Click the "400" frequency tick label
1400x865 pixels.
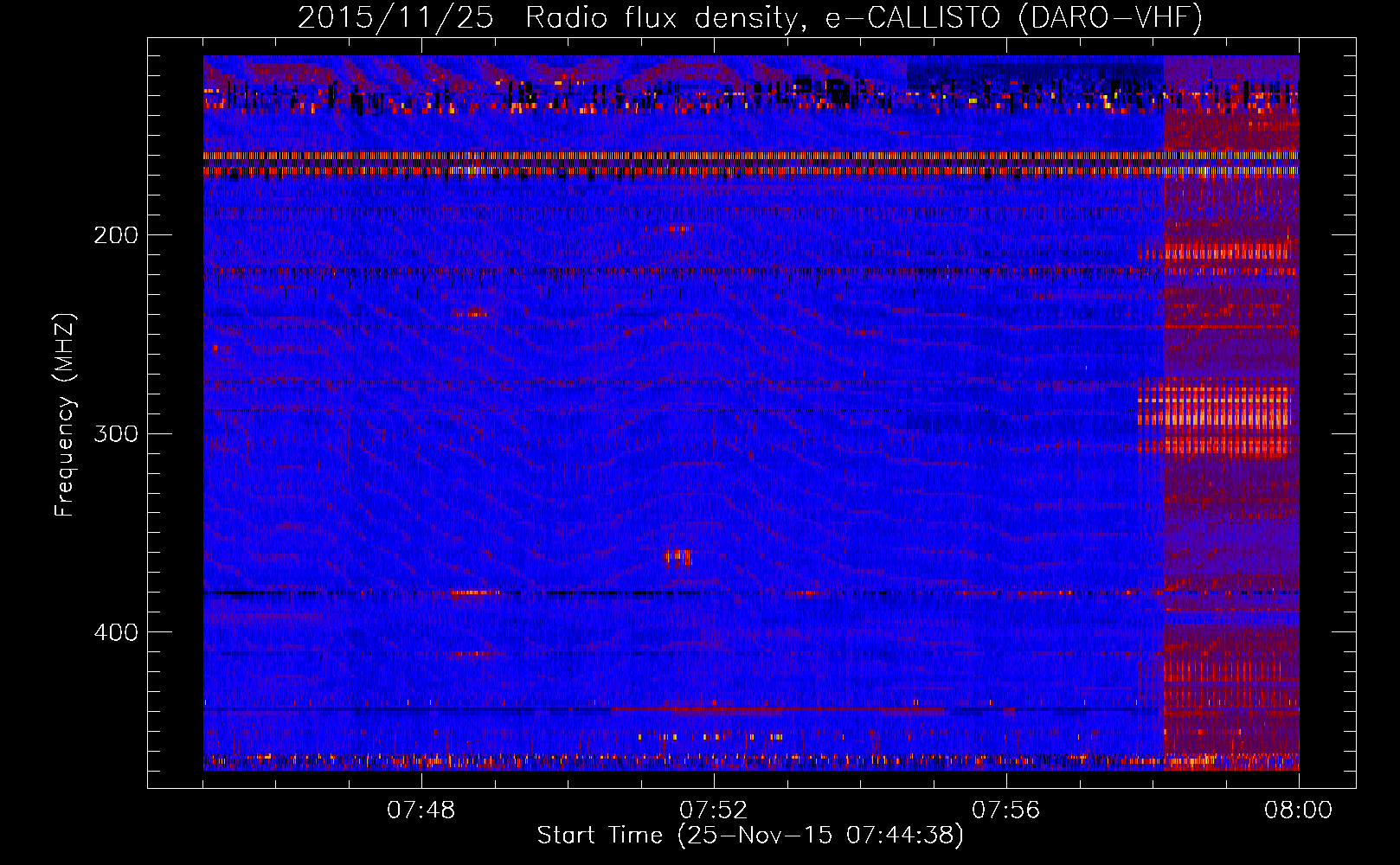[x=115, y=632]
